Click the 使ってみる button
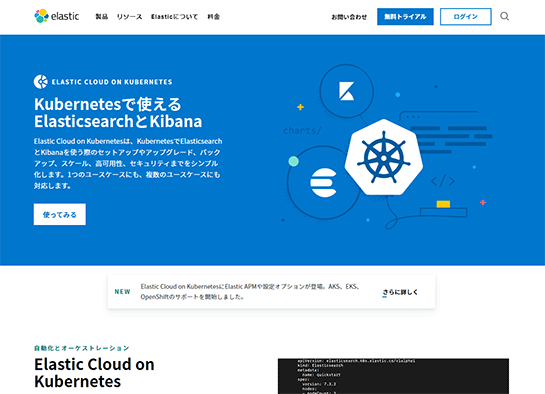The height and width of the screenshot is (394, 545). (x=60, y=214)
